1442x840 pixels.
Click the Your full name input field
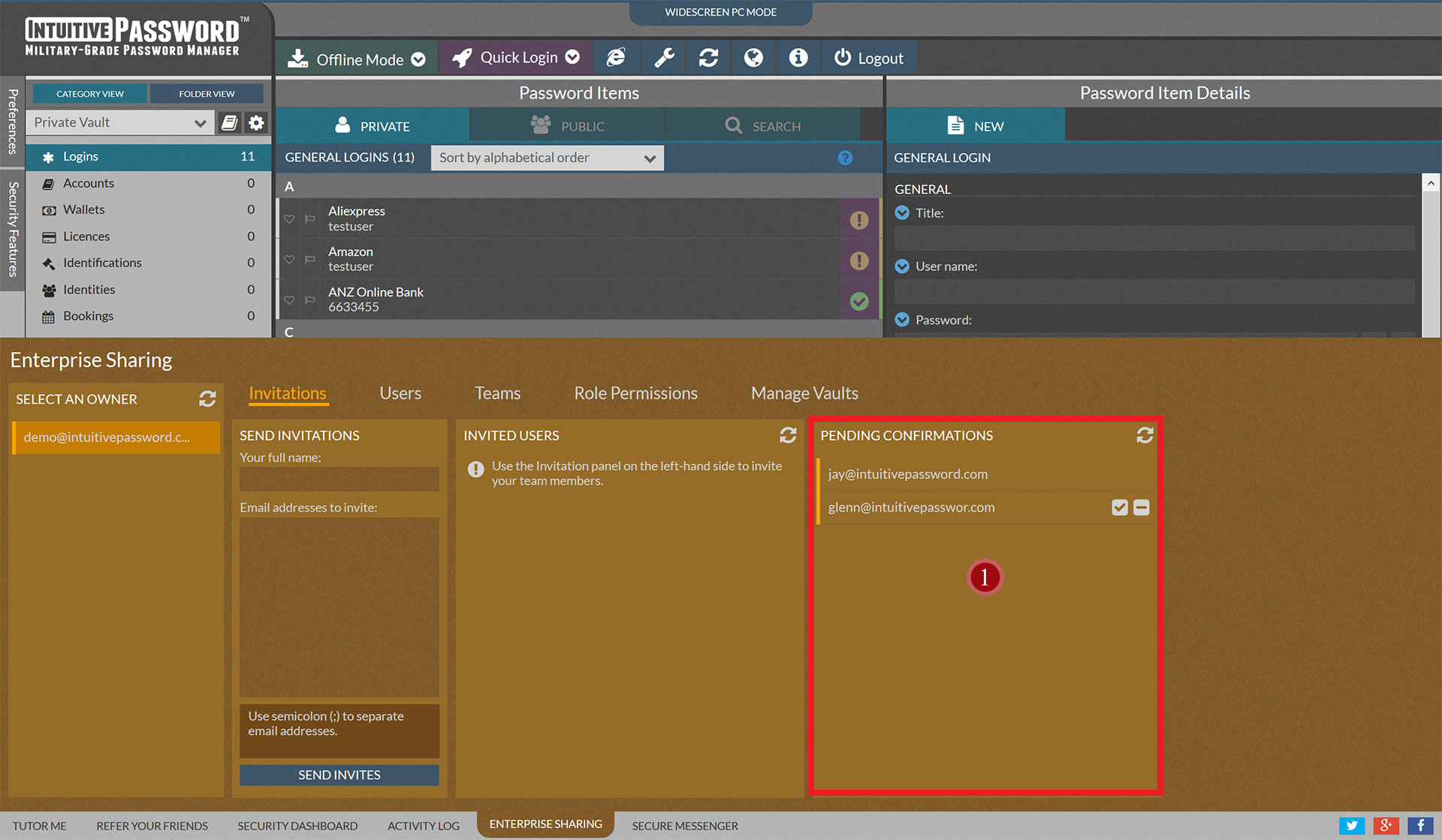click(339, 479)
